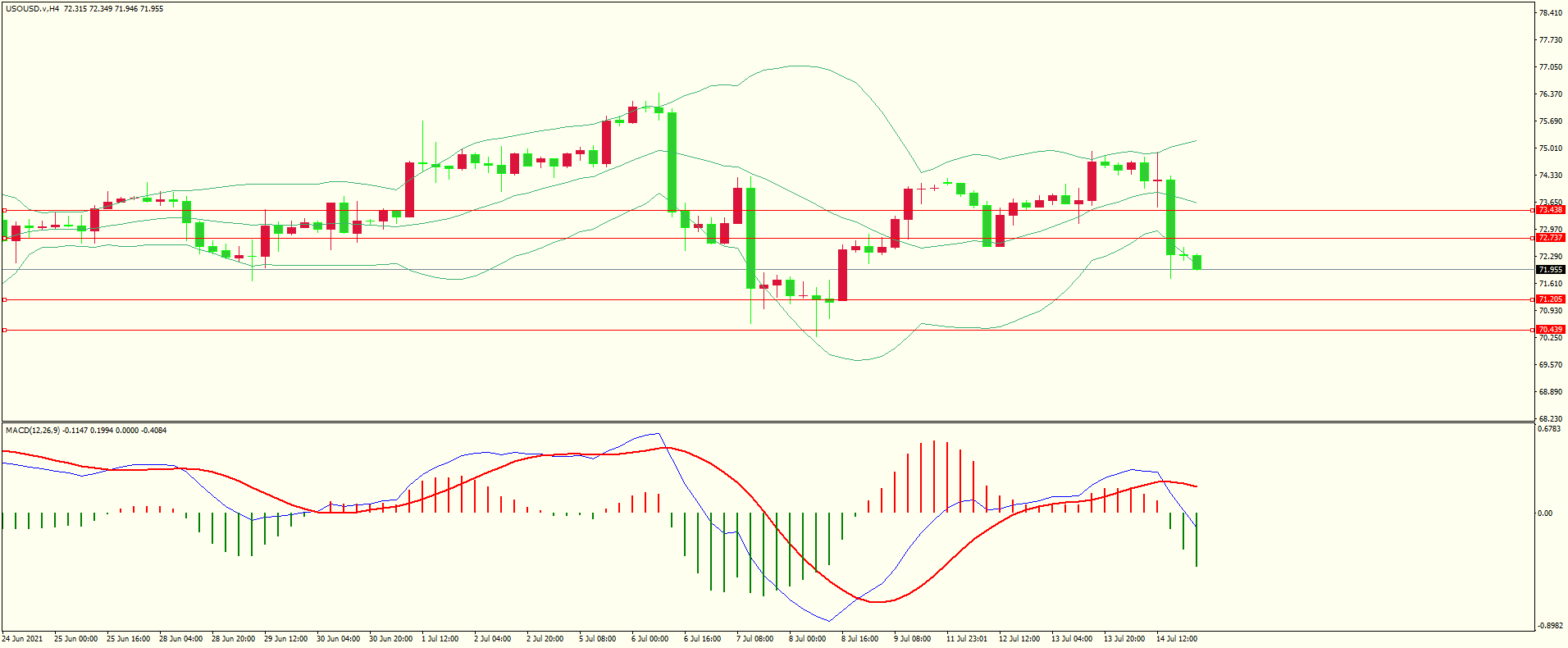Select the red 70.439 price level tag
This screenshot has height=648, width=1568.
coord(1551,330)
